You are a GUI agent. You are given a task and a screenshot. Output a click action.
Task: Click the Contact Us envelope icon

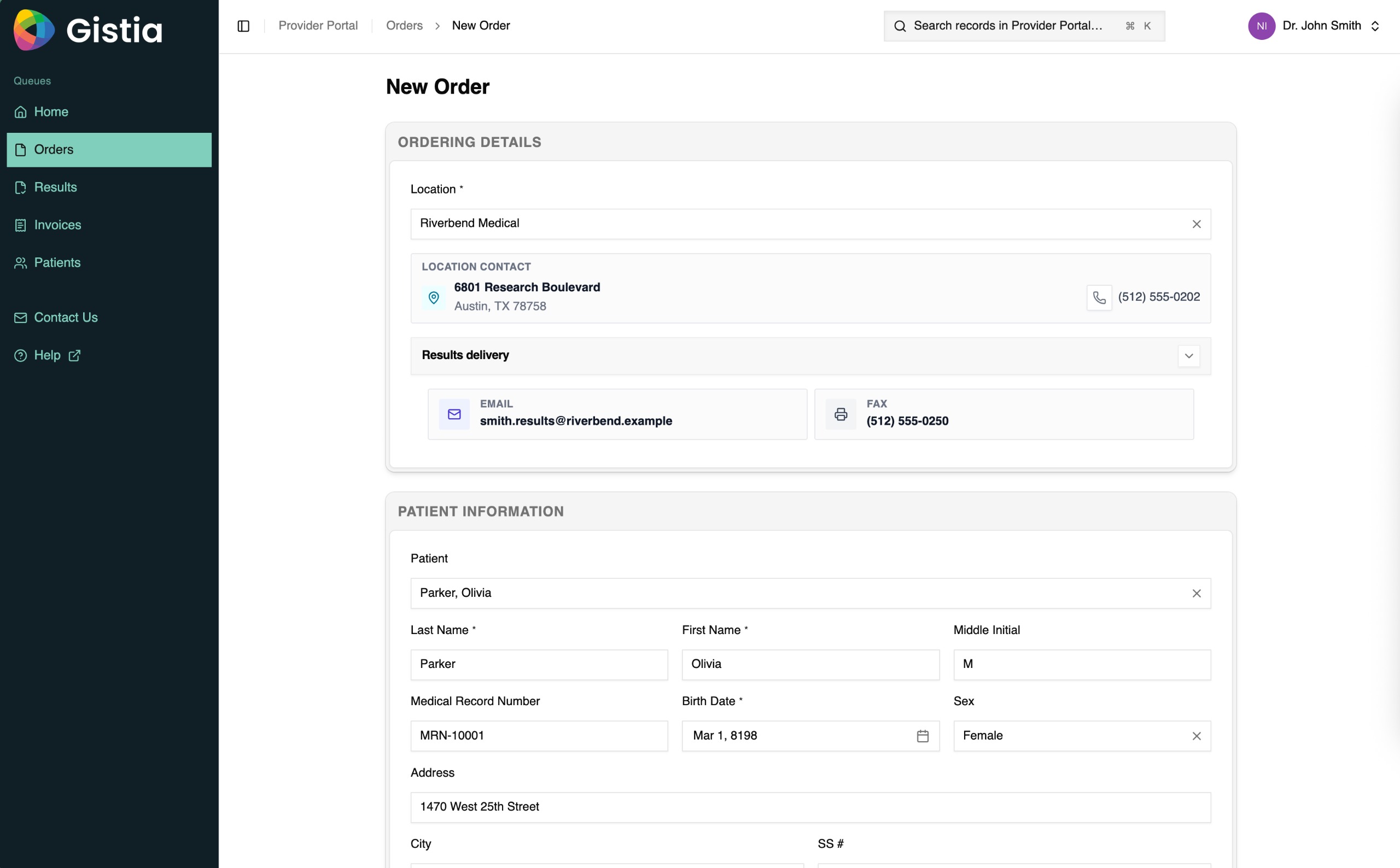(x=21, y=318)
